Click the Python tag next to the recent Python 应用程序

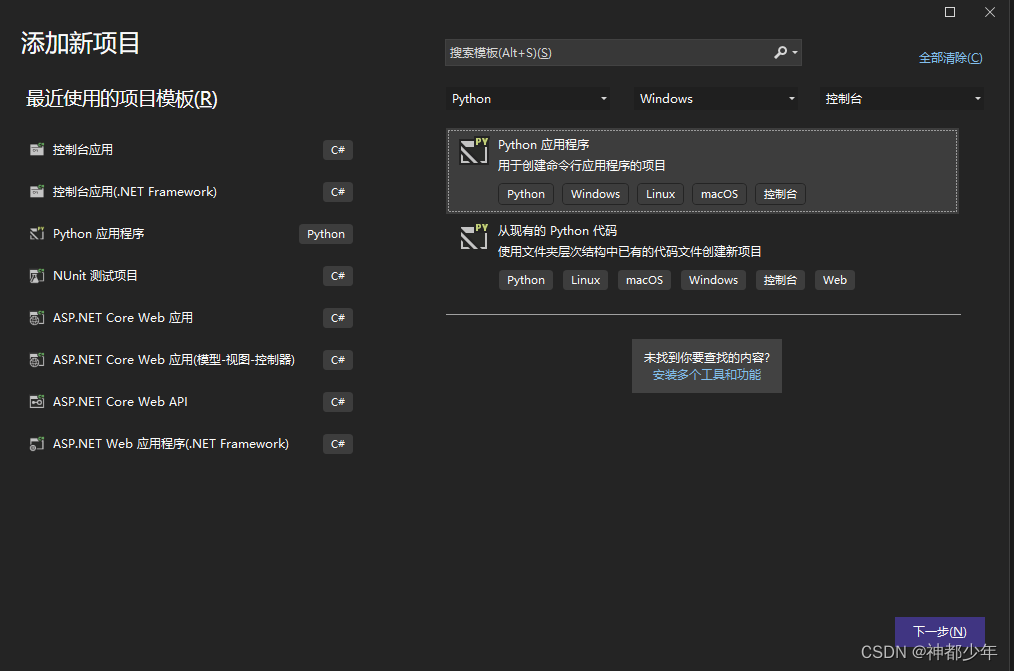coord(326,234)
